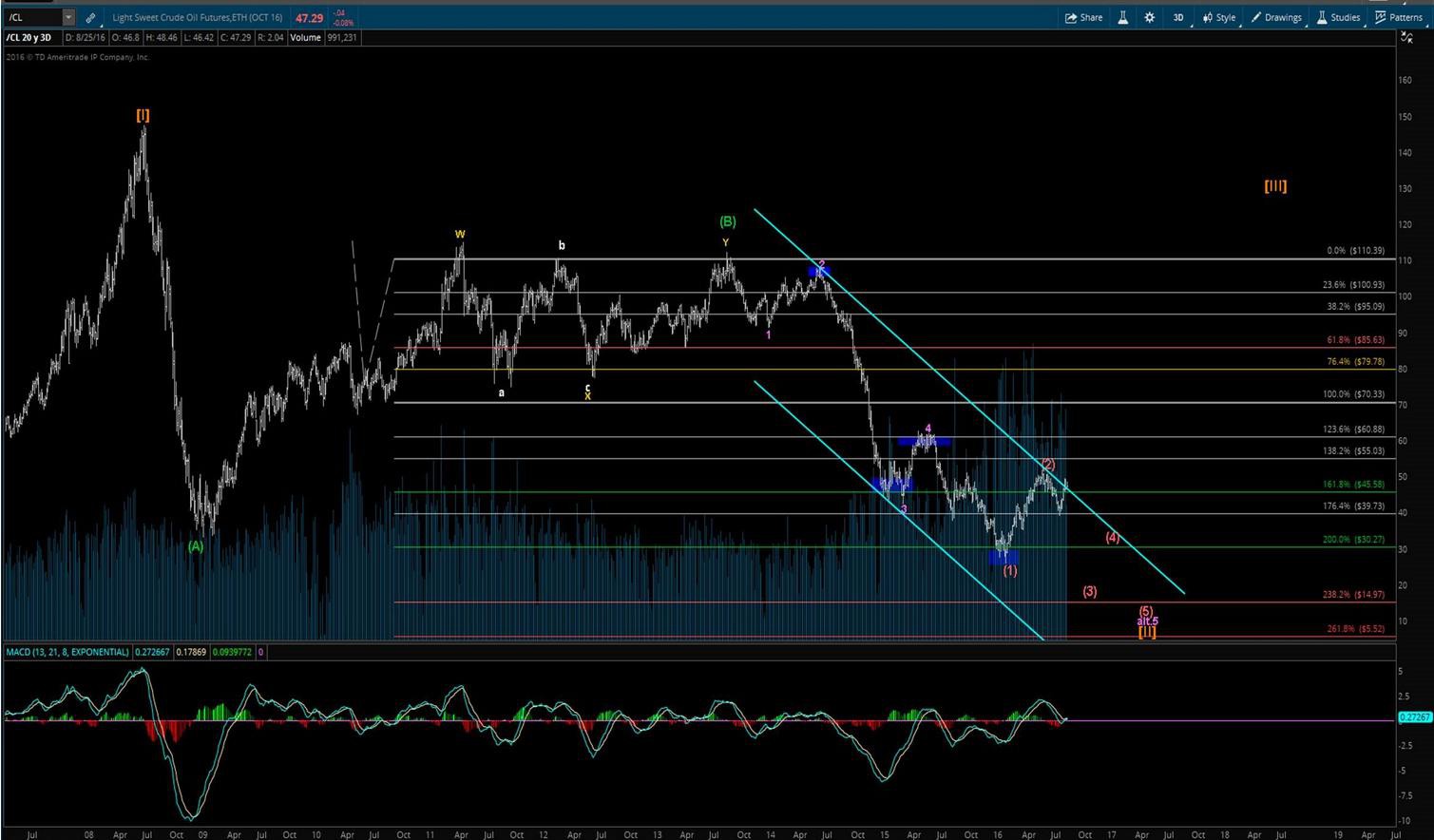Open the /CL symbol dropdown arrow

click(67, 17)
